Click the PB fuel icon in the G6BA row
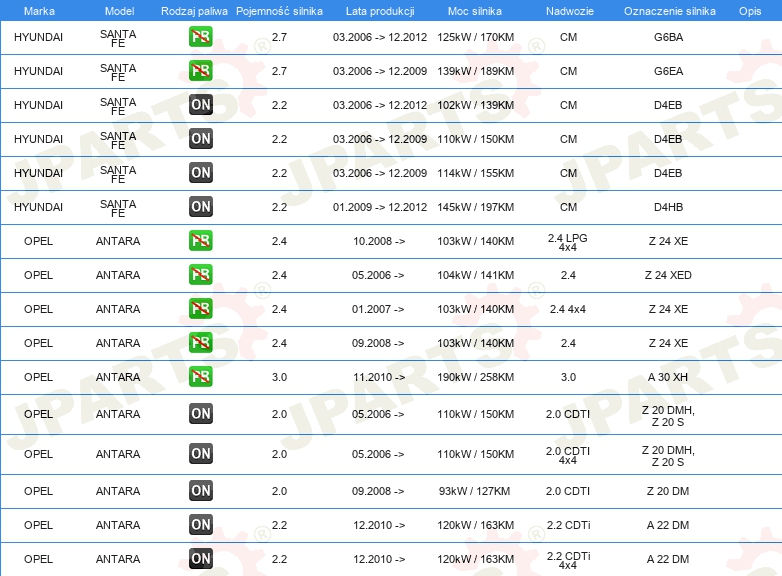The width and height of the screenshot is (782, 576). pos(200,38)
